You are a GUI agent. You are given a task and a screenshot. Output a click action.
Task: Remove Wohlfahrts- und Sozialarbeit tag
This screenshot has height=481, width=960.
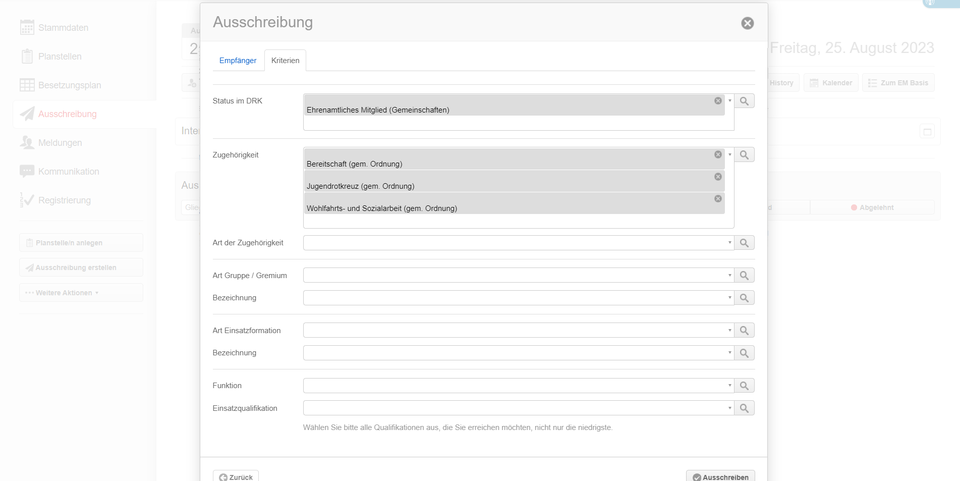coord(718,198)
